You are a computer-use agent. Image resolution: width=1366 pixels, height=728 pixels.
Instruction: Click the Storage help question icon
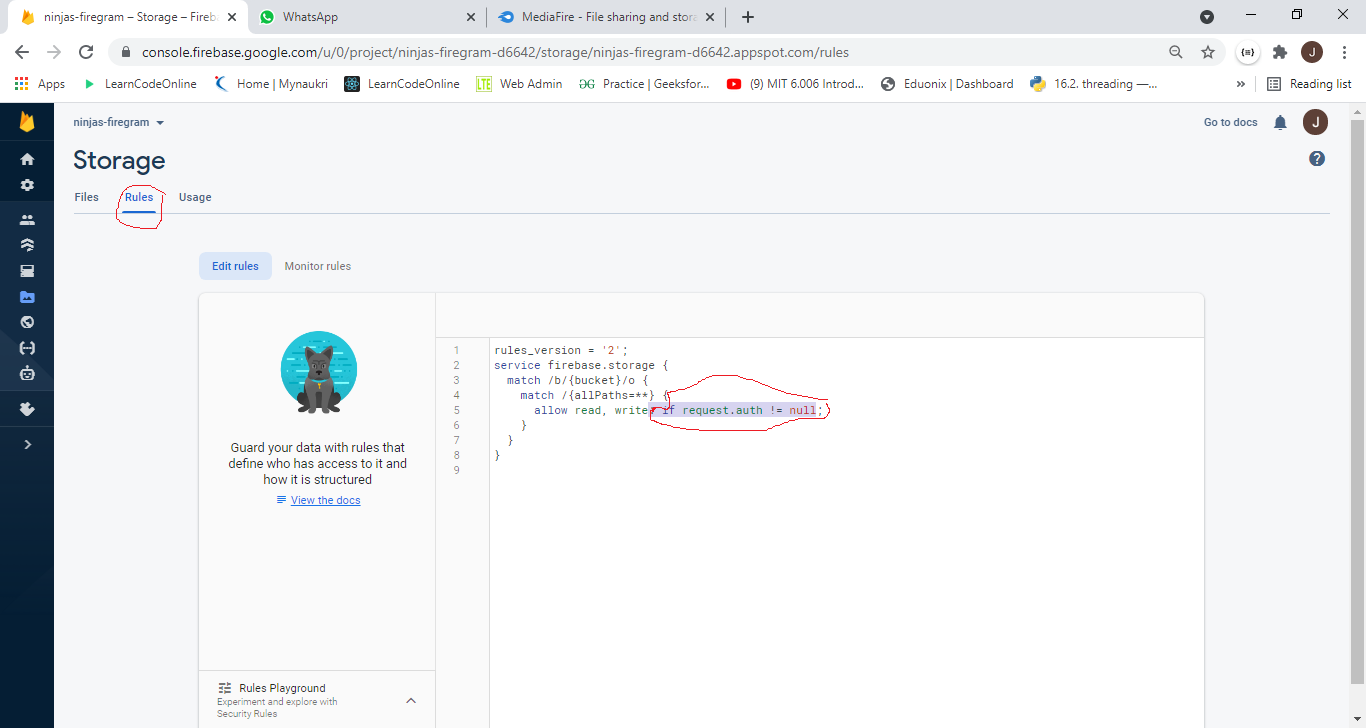pyautogui.click(x=1317, y=159)
